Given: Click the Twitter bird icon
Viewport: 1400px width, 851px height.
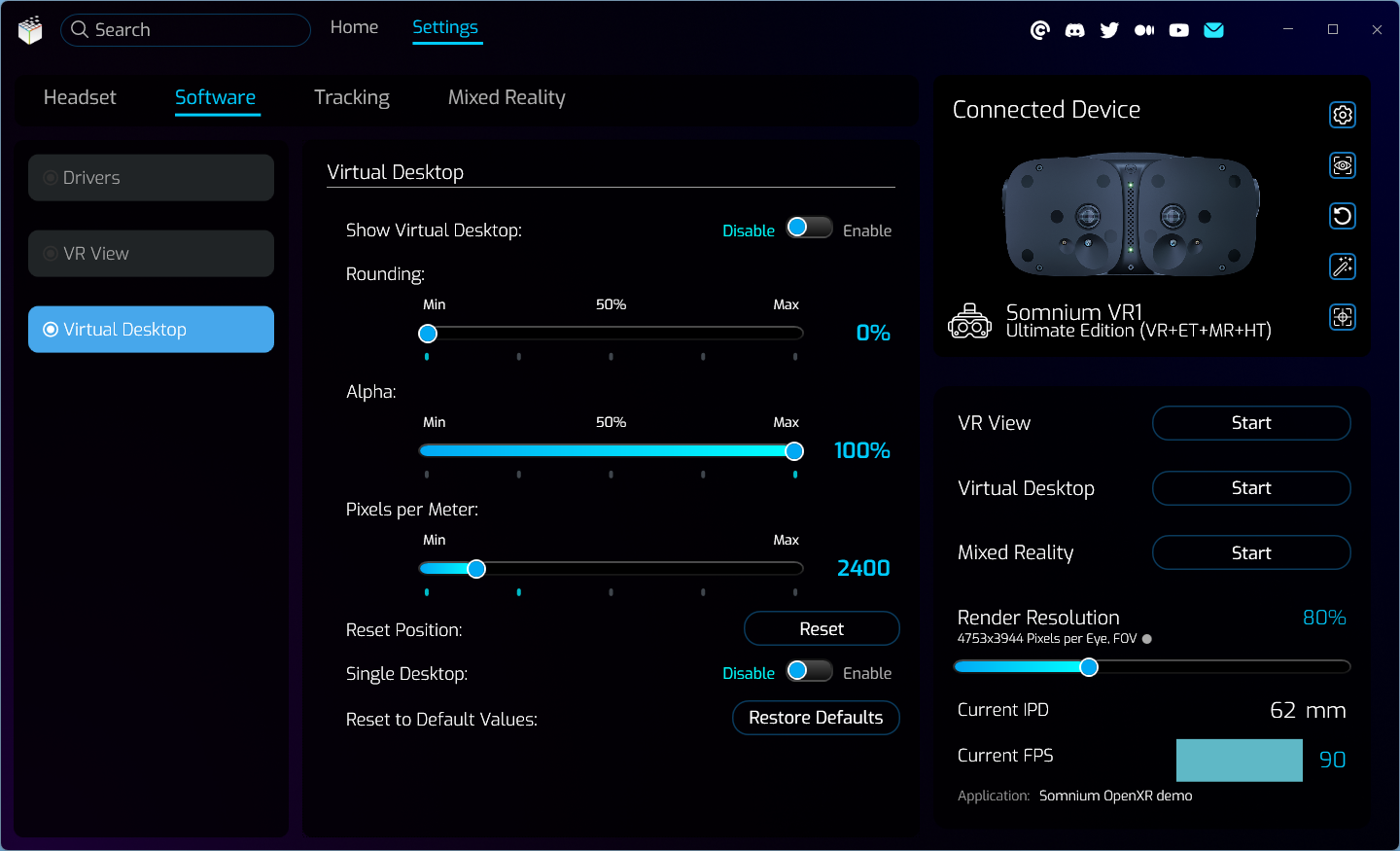Looking at the screenshot, I should coord(1109,30).
